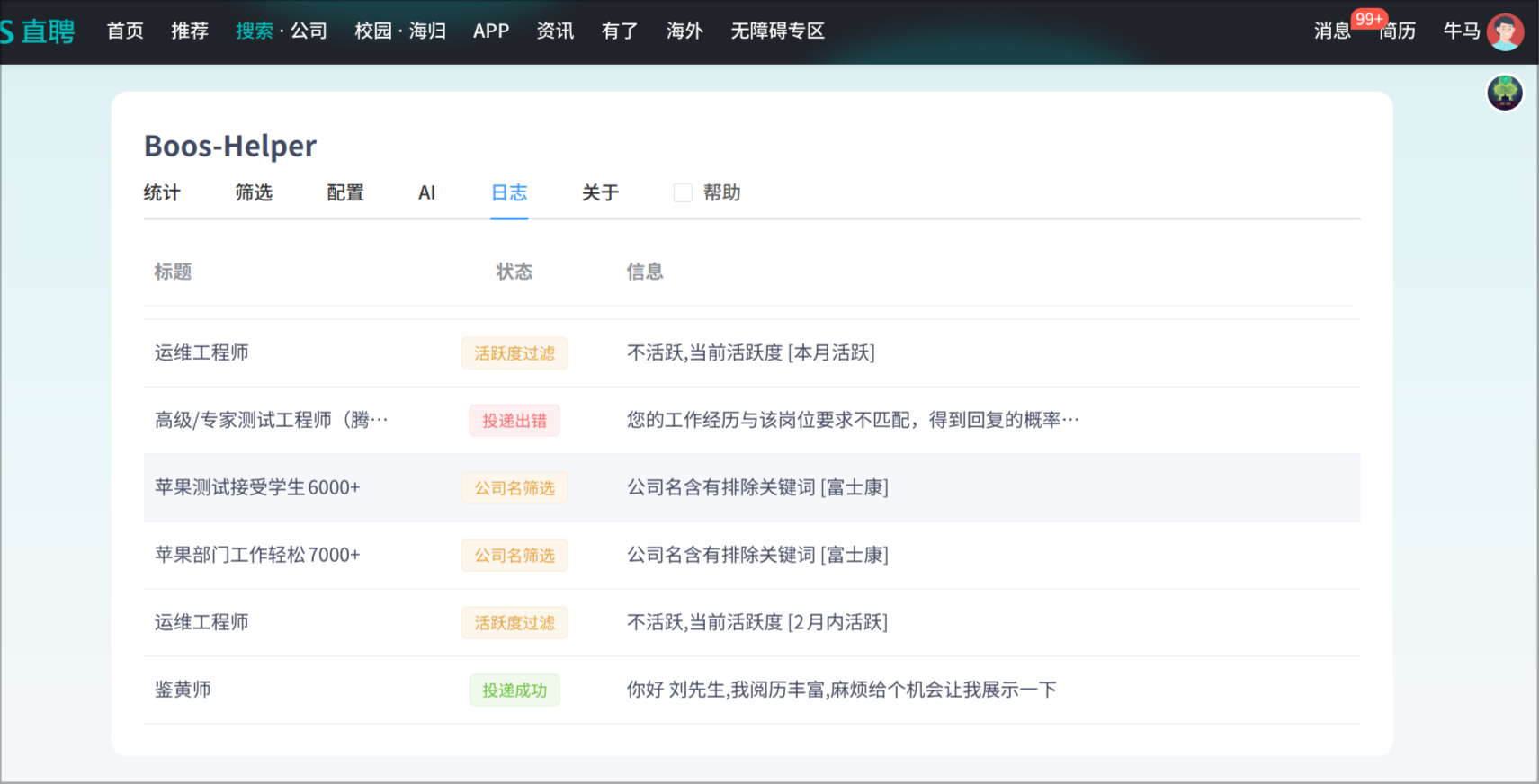Screen dimensions: 1539x784
Task: Switch to the 统计 tab
Action: [162, 192]
